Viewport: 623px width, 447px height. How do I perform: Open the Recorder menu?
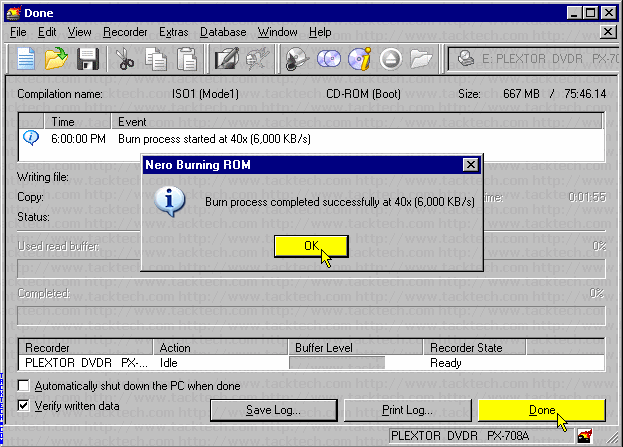[x=125, y=32]
